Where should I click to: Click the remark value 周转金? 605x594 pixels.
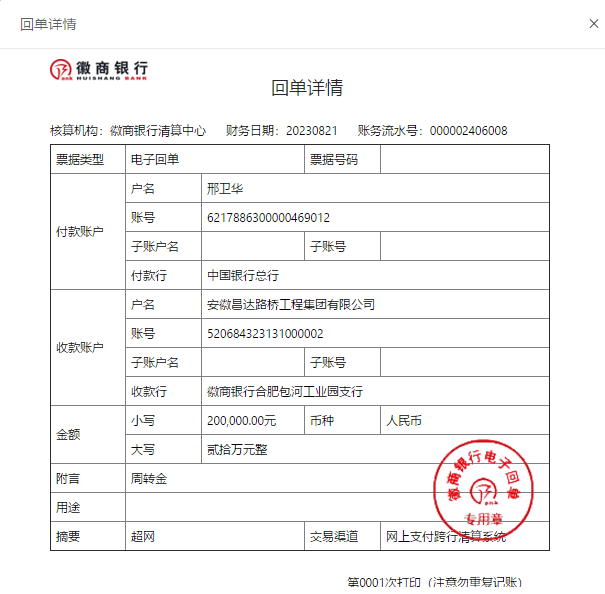pyautogui.click(x=149, y=479)
